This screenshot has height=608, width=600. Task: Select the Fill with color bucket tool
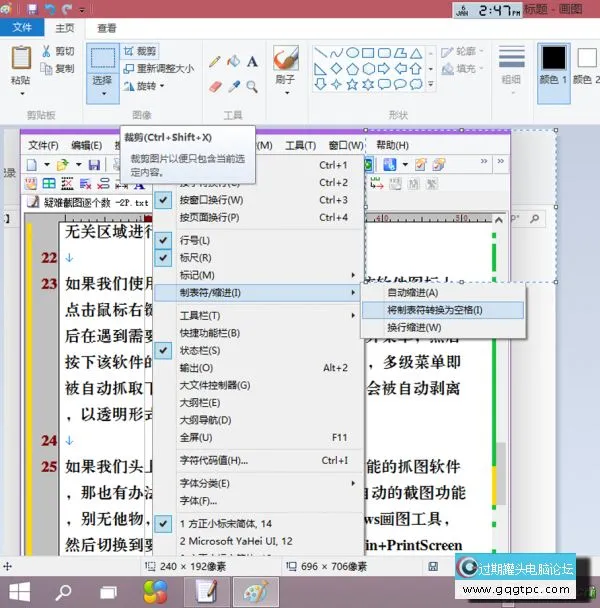click(x=233, y=61)
